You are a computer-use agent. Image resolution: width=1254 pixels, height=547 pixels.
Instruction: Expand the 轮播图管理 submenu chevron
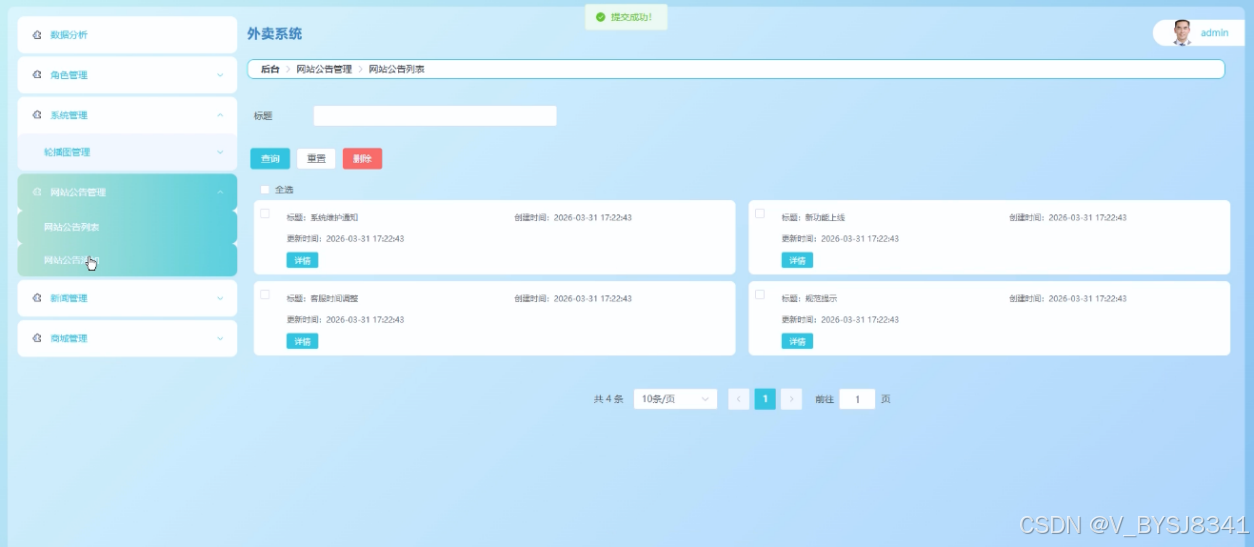point(220,152)
